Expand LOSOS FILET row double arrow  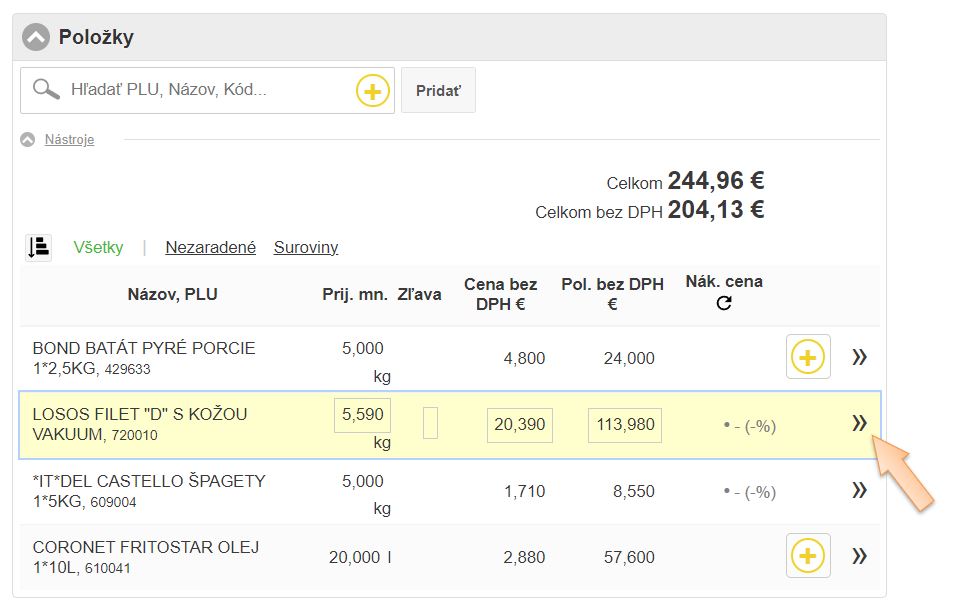[x=859, y=424]
